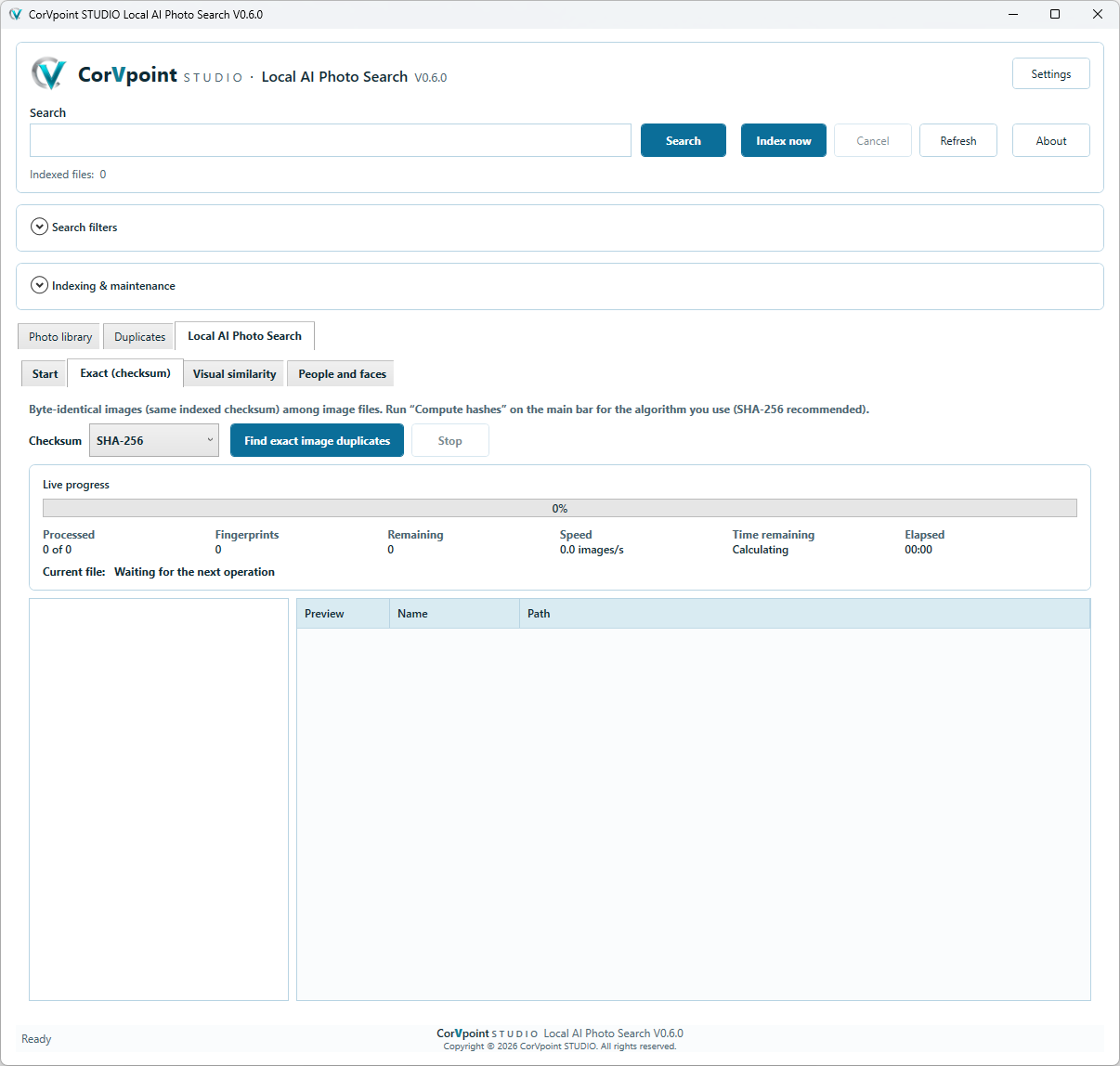Switch to the Photo library tab
The width and height of the screenshot is (1120, 1066).
59,336
